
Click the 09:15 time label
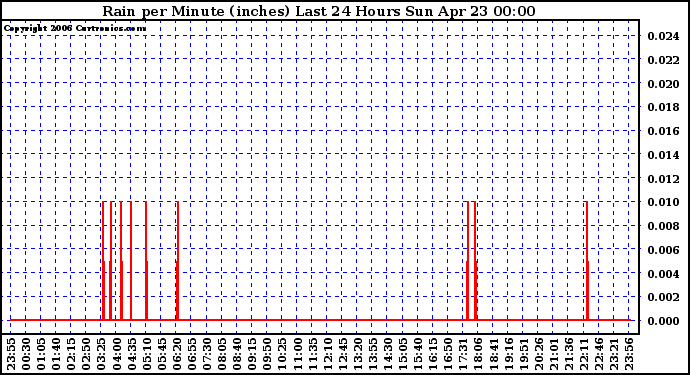click(252, 354)
